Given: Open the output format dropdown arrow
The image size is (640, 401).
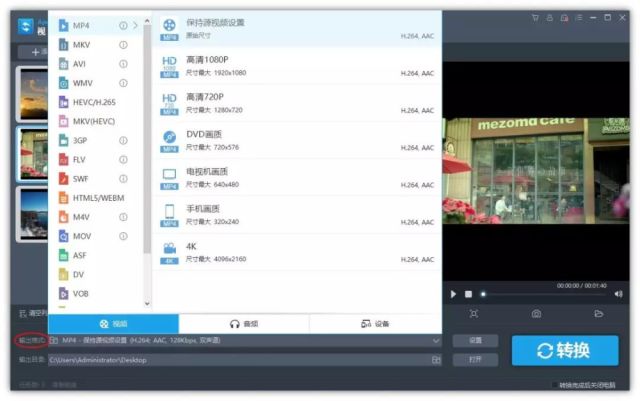Looking at the screenshot, I should (x=436, y=341).
